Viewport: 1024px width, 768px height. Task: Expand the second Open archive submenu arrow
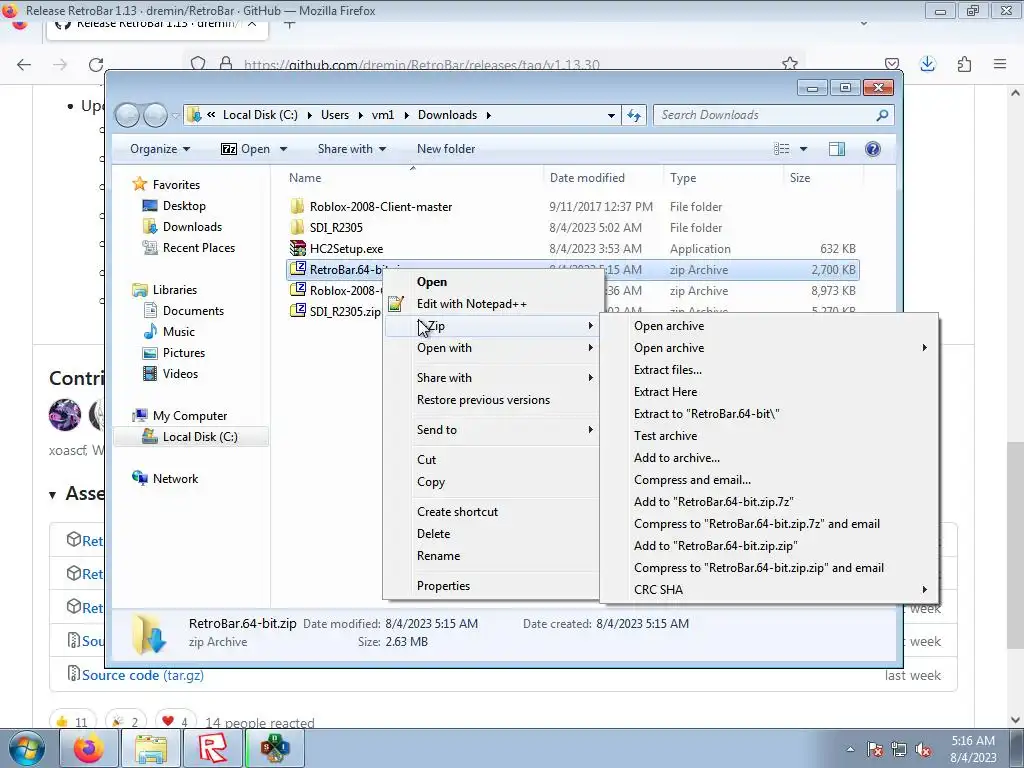[x=924, y=347]
